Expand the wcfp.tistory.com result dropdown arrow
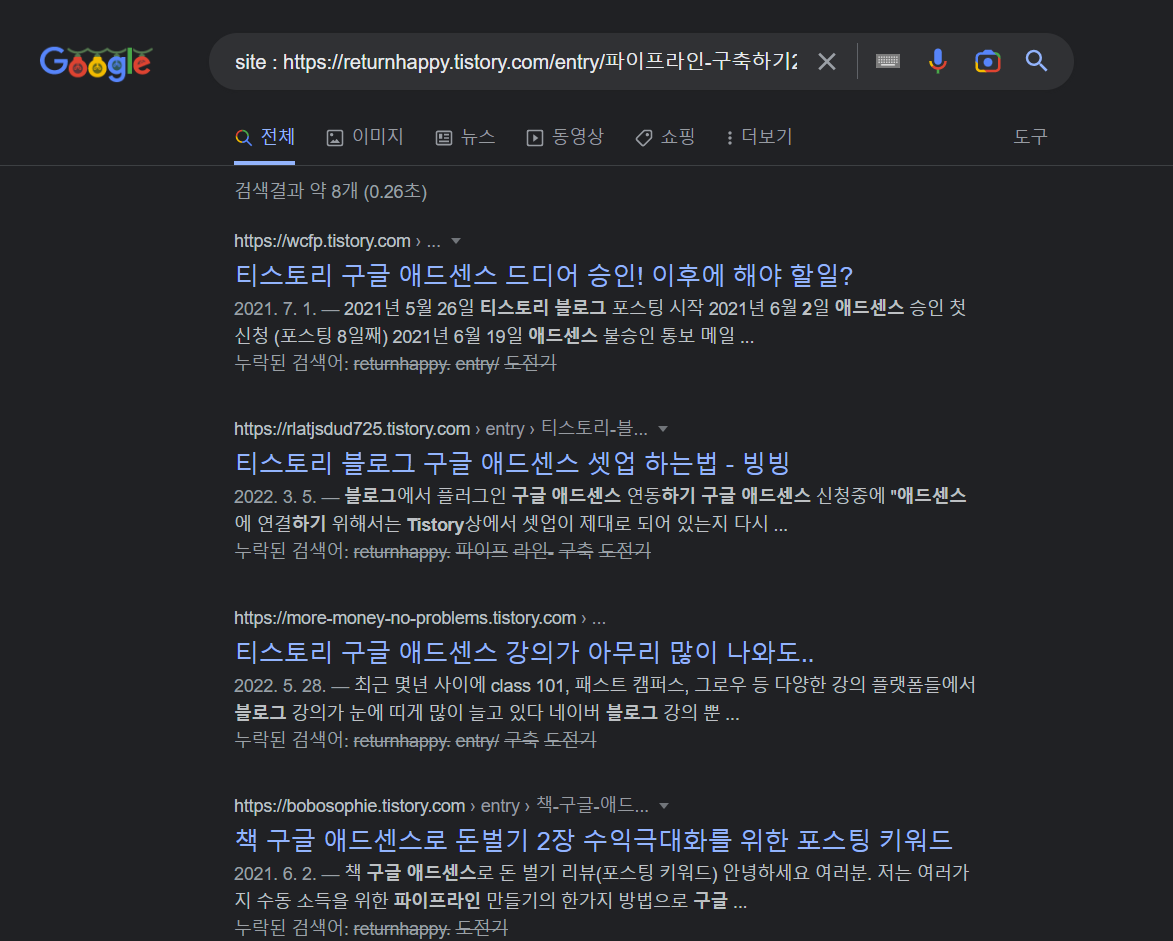1173x941 pixels. [456, 241]
